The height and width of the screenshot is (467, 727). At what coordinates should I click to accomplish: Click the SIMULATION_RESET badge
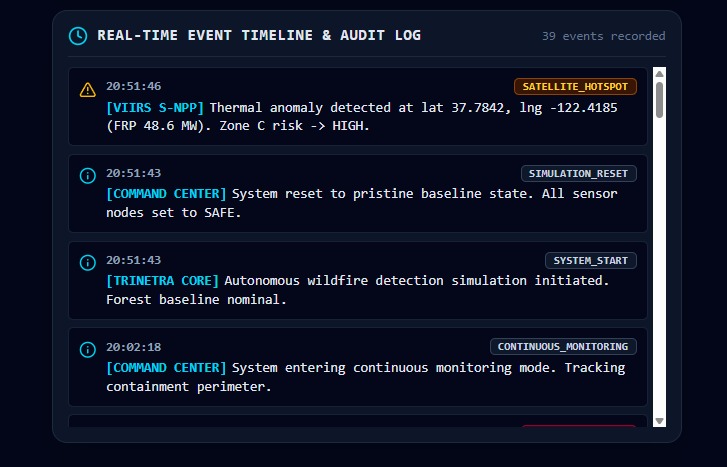click(x=579, y=173)
